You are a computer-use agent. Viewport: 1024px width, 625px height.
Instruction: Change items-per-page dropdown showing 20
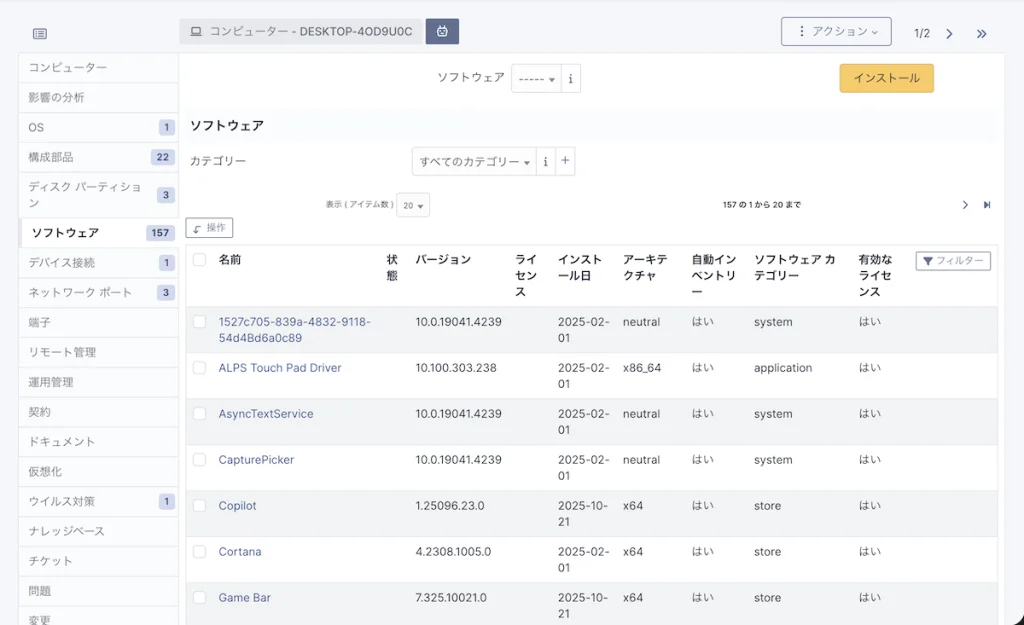coord(413,205)
